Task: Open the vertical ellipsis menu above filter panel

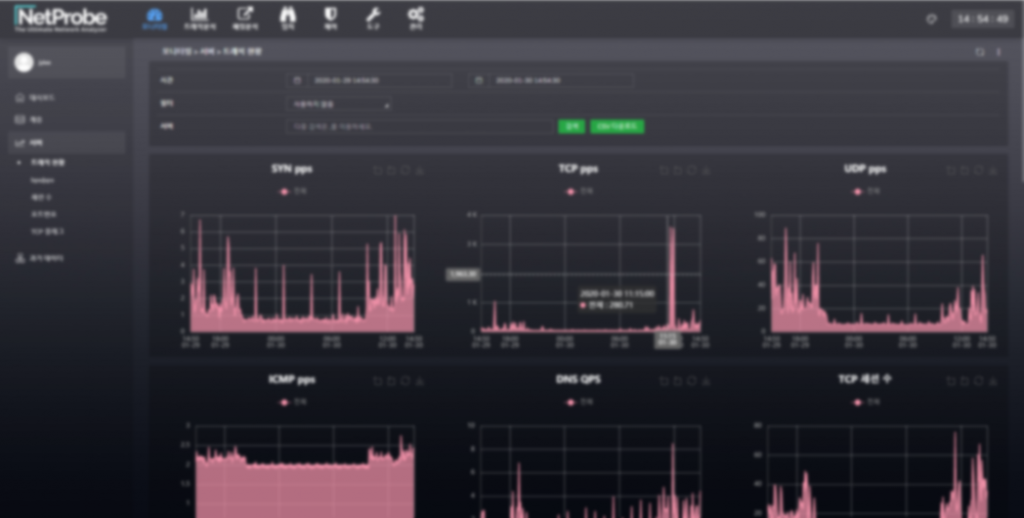Action: click(x=998, y=52)
